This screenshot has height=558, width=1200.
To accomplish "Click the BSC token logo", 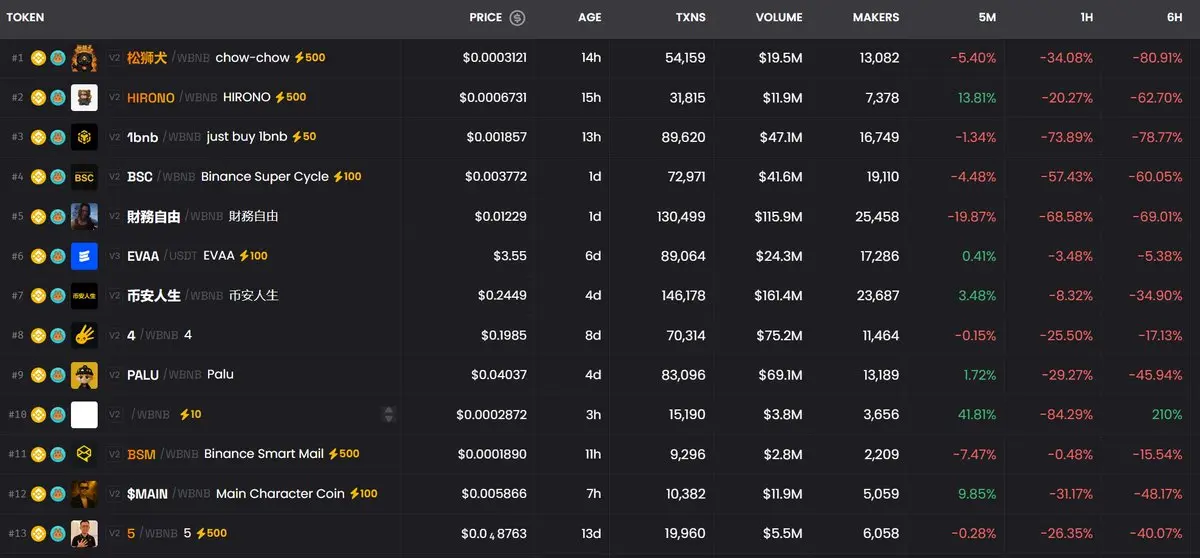I will (x=84, y=177).
